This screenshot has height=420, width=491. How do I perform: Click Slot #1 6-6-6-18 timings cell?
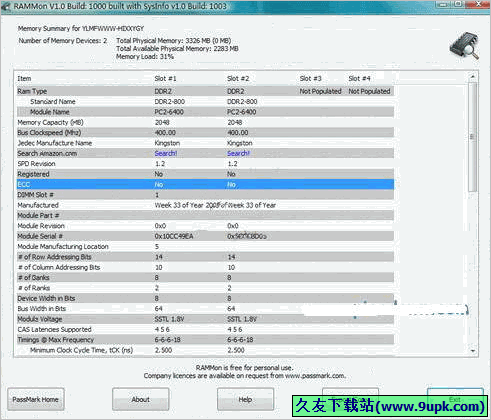pos(167,340)
